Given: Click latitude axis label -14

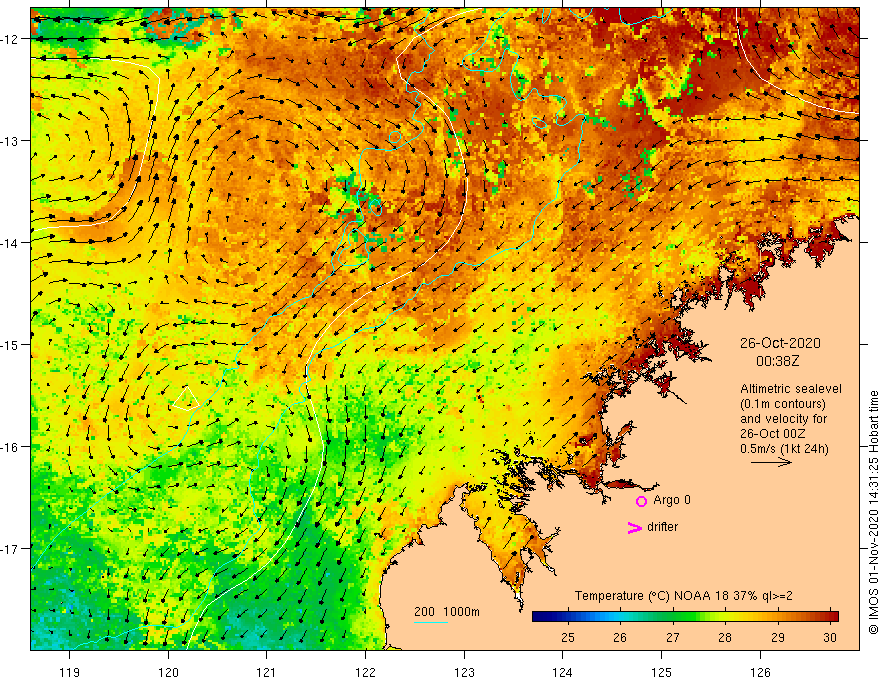Looking at the screenshot, I should [10, 243].
